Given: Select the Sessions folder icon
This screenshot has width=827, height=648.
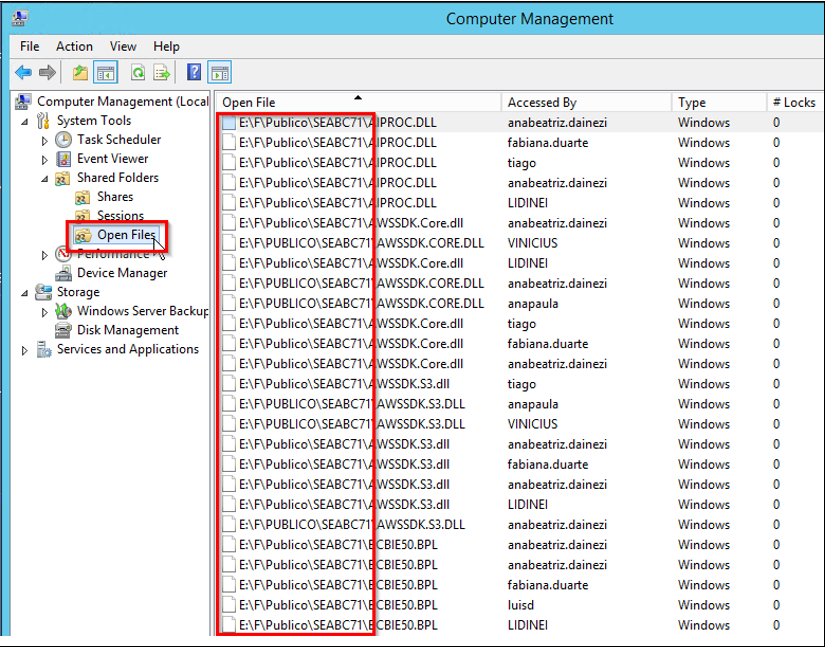Looking at the screenshot, I should [x=83, y=216].
